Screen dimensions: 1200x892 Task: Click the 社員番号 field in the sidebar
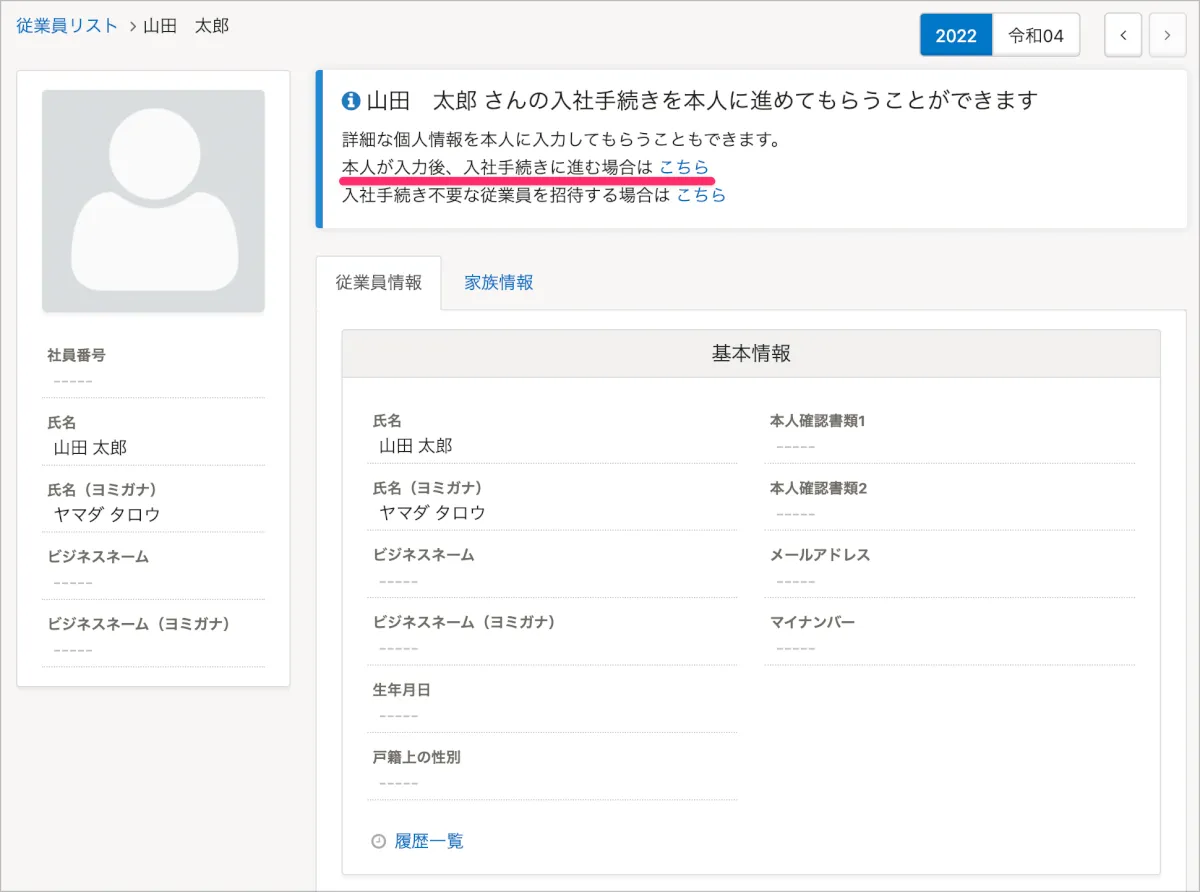tap(153, 368)
